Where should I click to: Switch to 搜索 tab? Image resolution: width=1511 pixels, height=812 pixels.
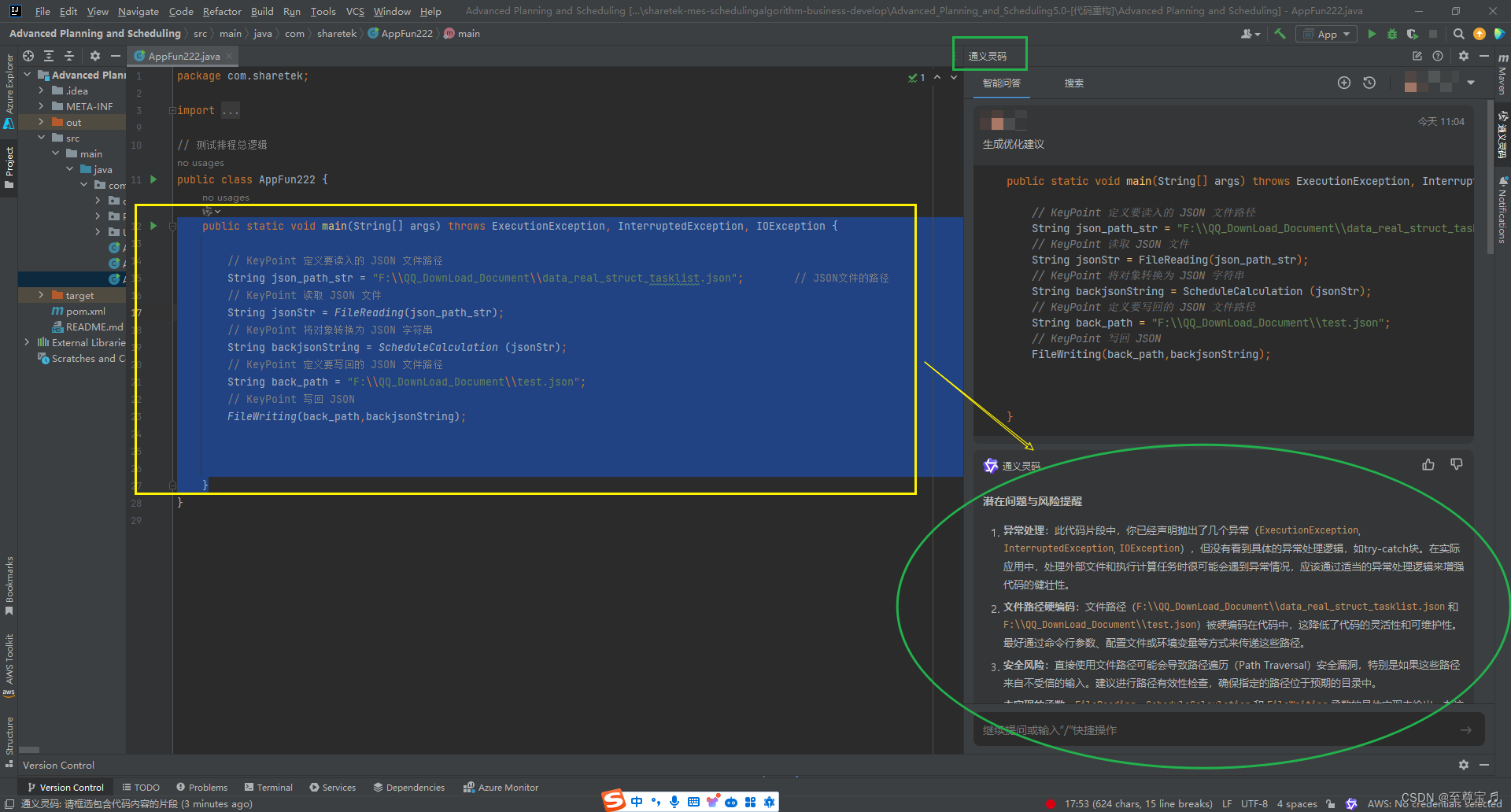(x=1073, y=83)
